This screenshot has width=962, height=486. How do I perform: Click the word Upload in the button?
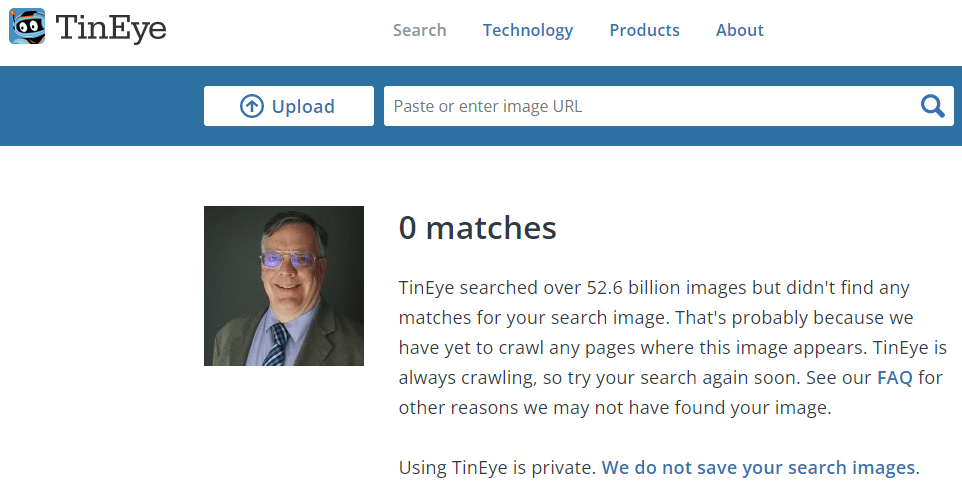click(303, 107)
